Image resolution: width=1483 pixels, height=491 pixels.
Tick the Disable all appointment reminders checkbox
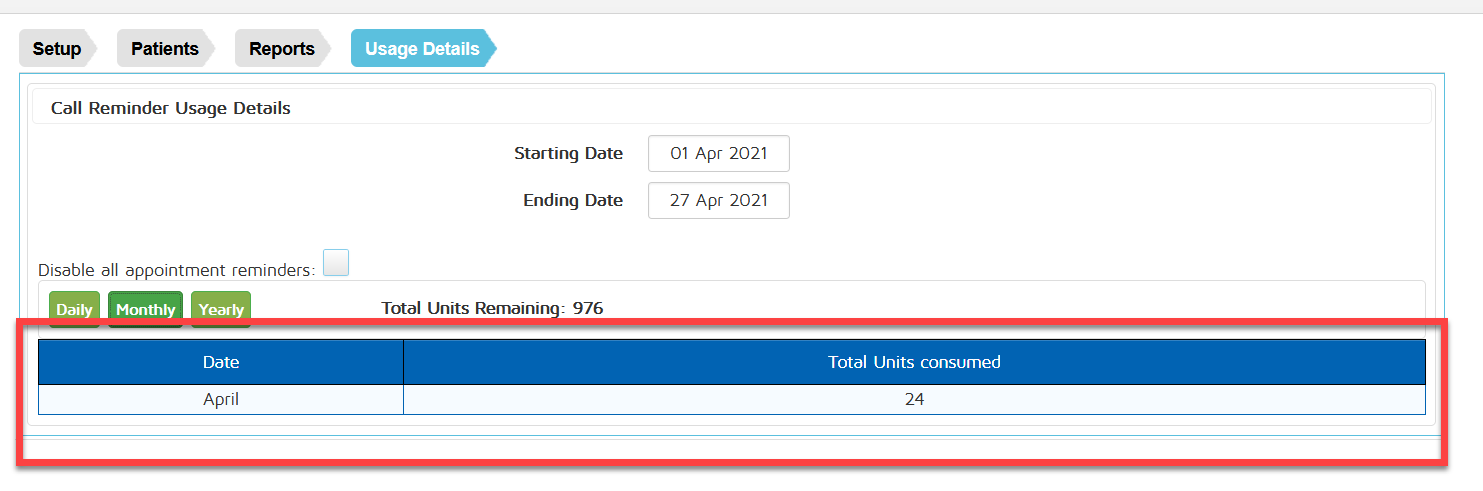click(x=336, y=263)
